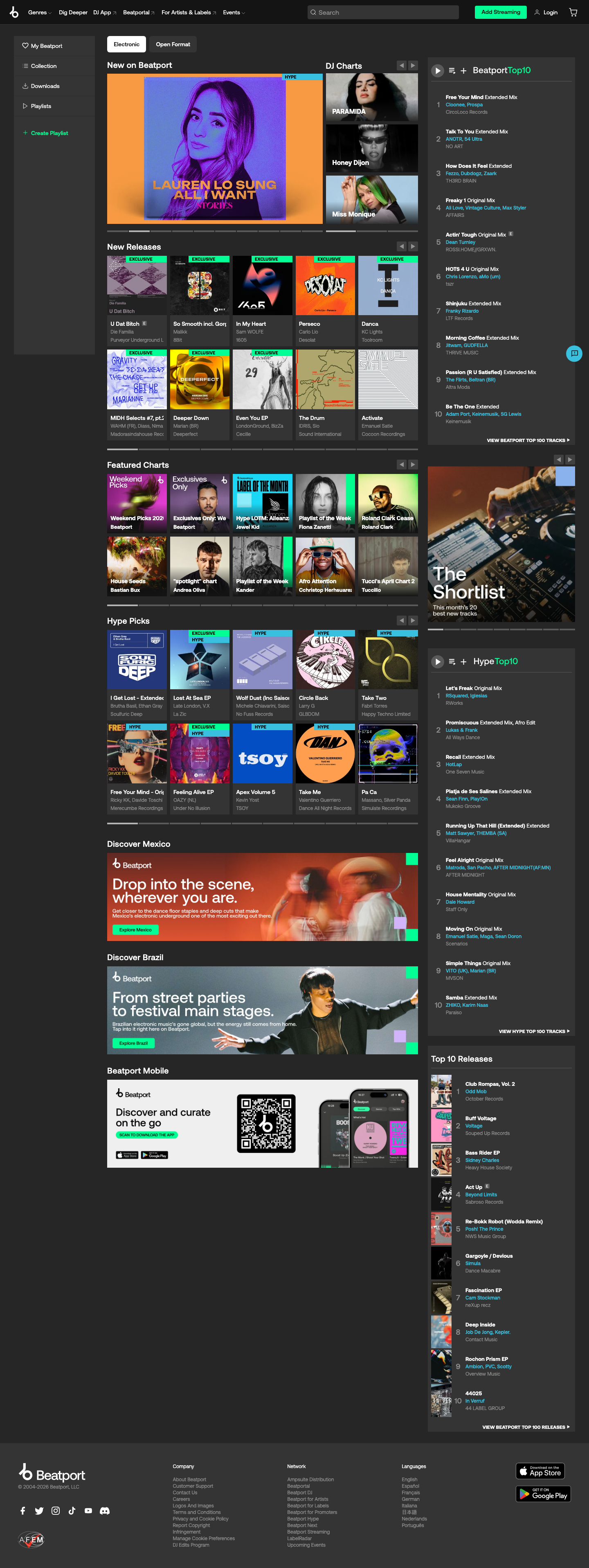Open the shopping cart icon

(573, 12)
